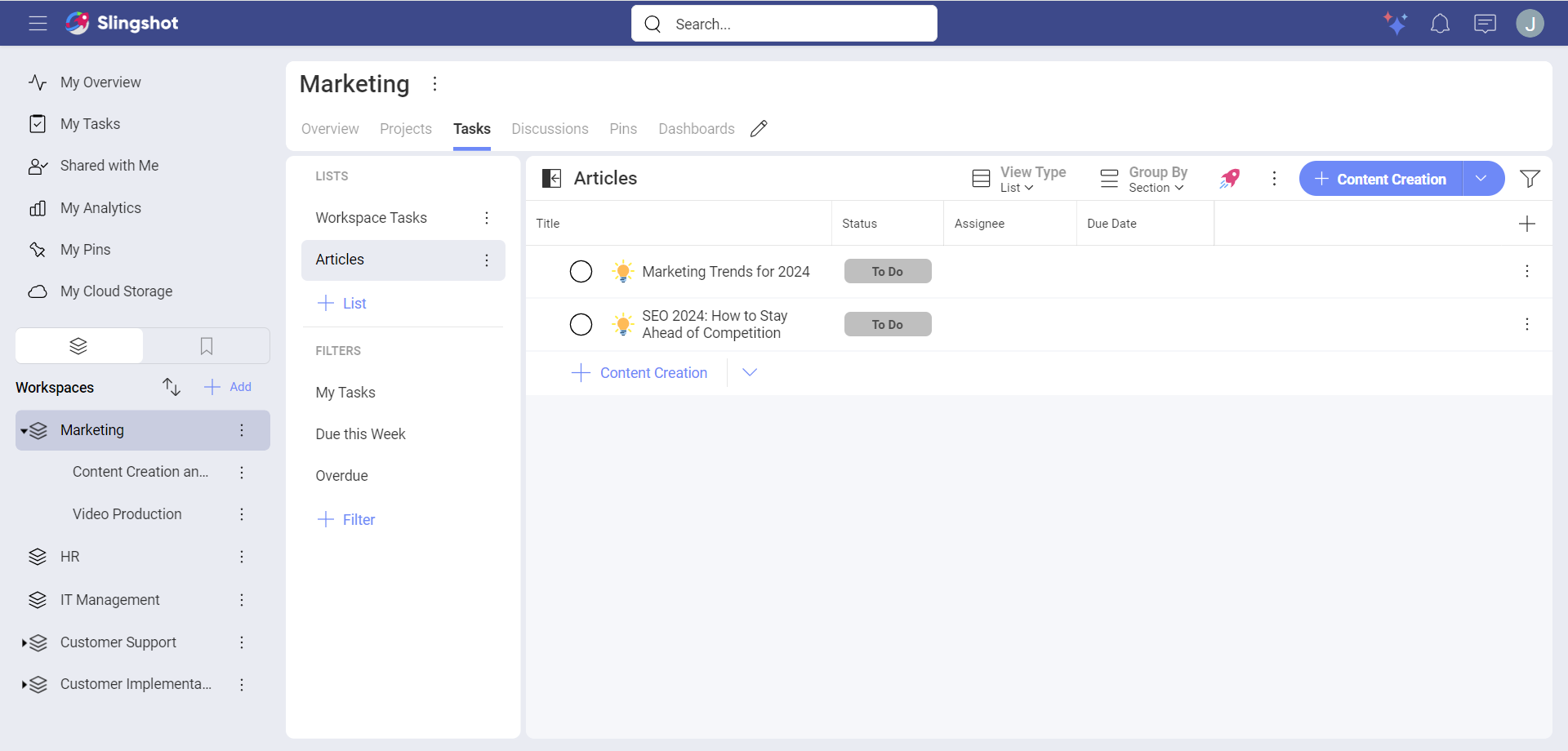
Task: Open IT Management options menu
Action: click(x=242, y=600)
